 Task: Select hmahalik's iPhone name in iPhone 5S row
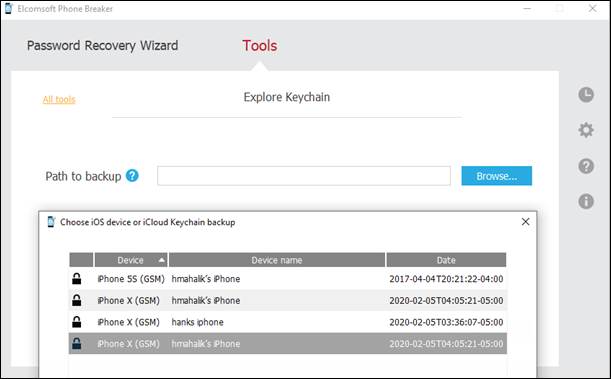206,279
